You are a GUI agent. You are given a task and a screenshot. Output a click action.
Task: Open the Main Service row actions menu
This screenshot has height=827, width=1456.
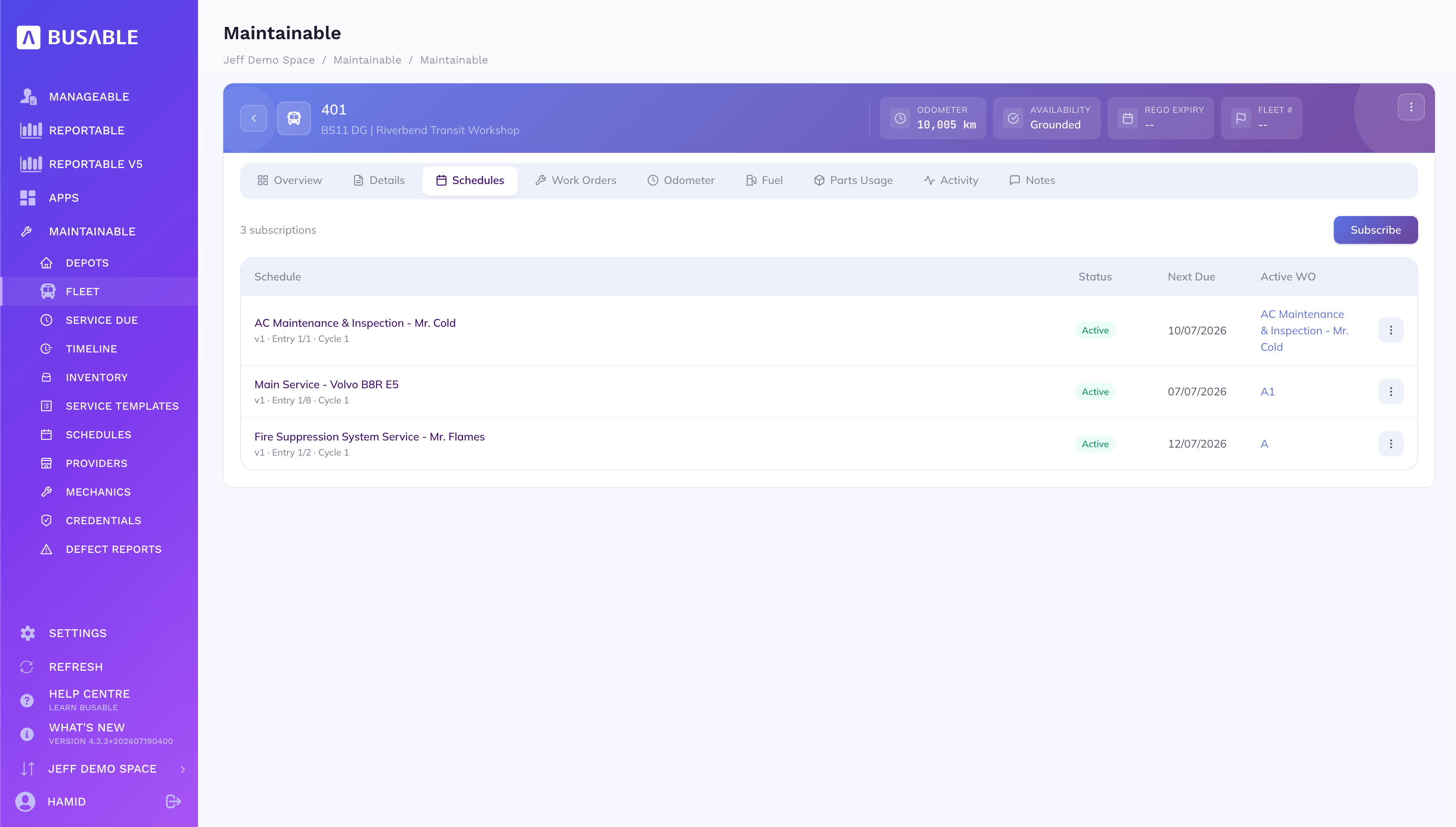pos(1391,391)
